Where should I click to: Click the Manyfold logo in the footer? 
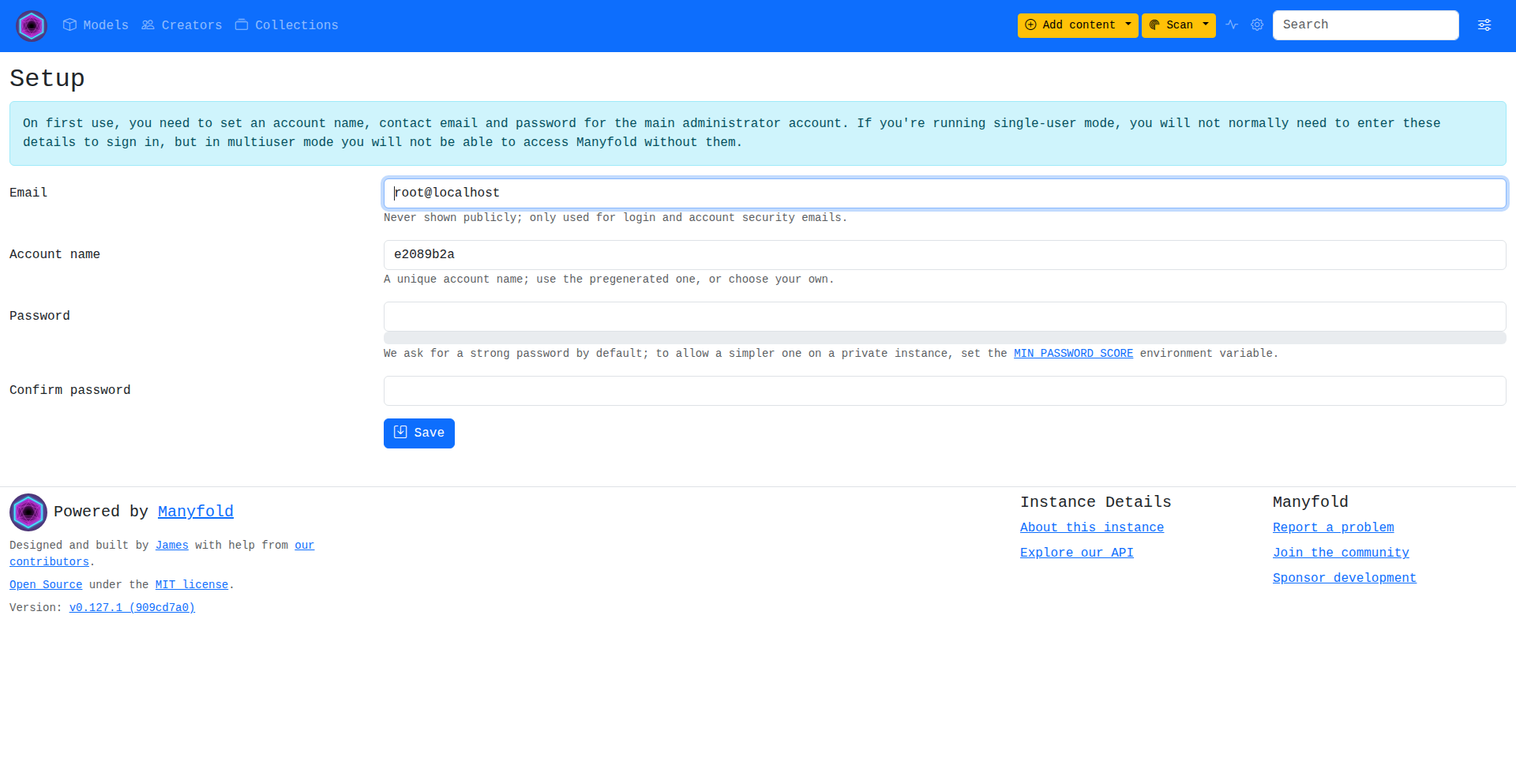pyautogui.click(x=28, y=512)
